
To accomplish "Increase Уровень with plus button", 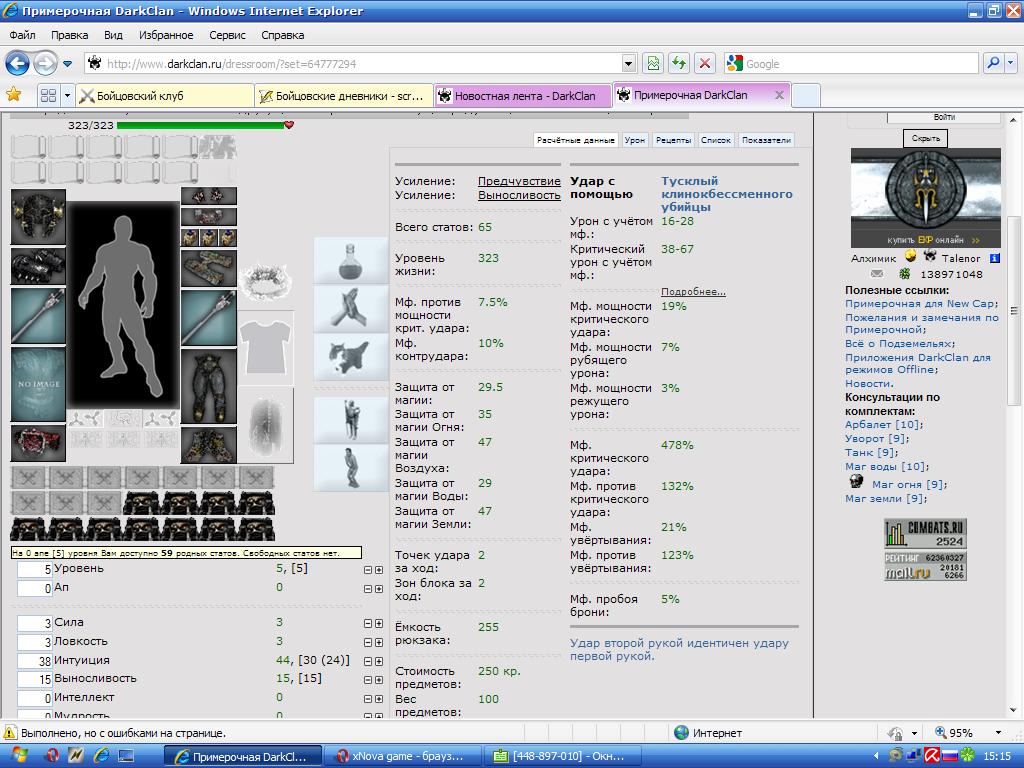I will click(x=378, y=570).
